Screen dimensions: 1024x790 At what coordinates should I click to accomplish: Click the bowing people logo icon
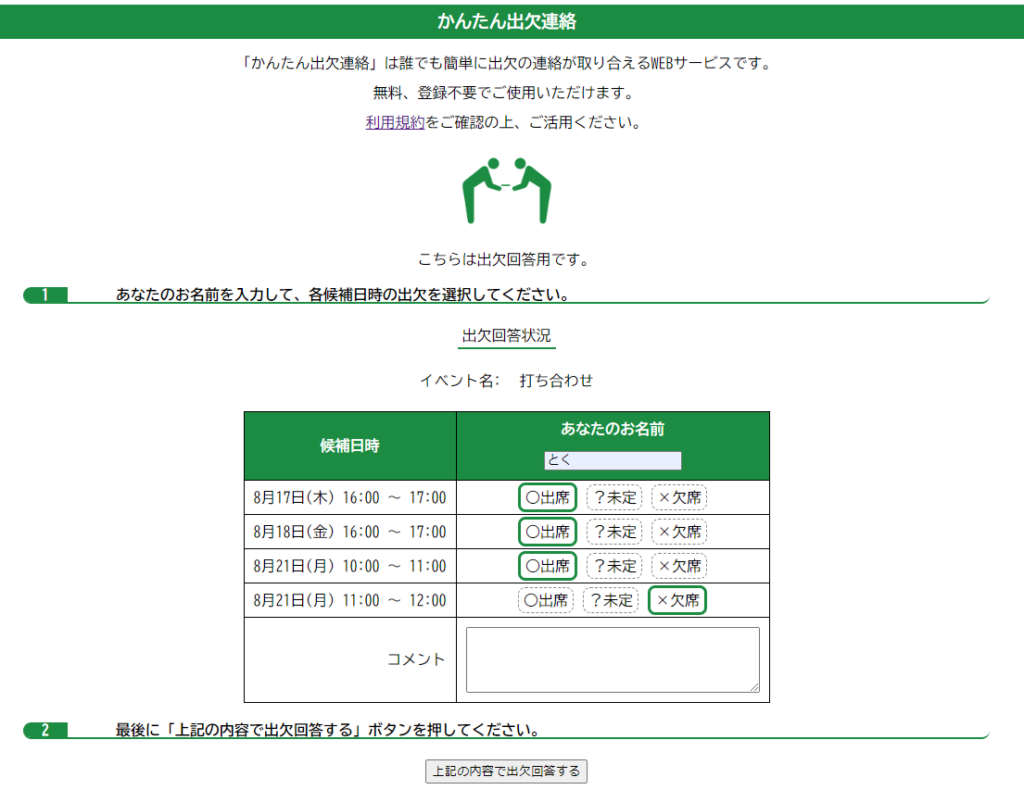tap(507, 191)
